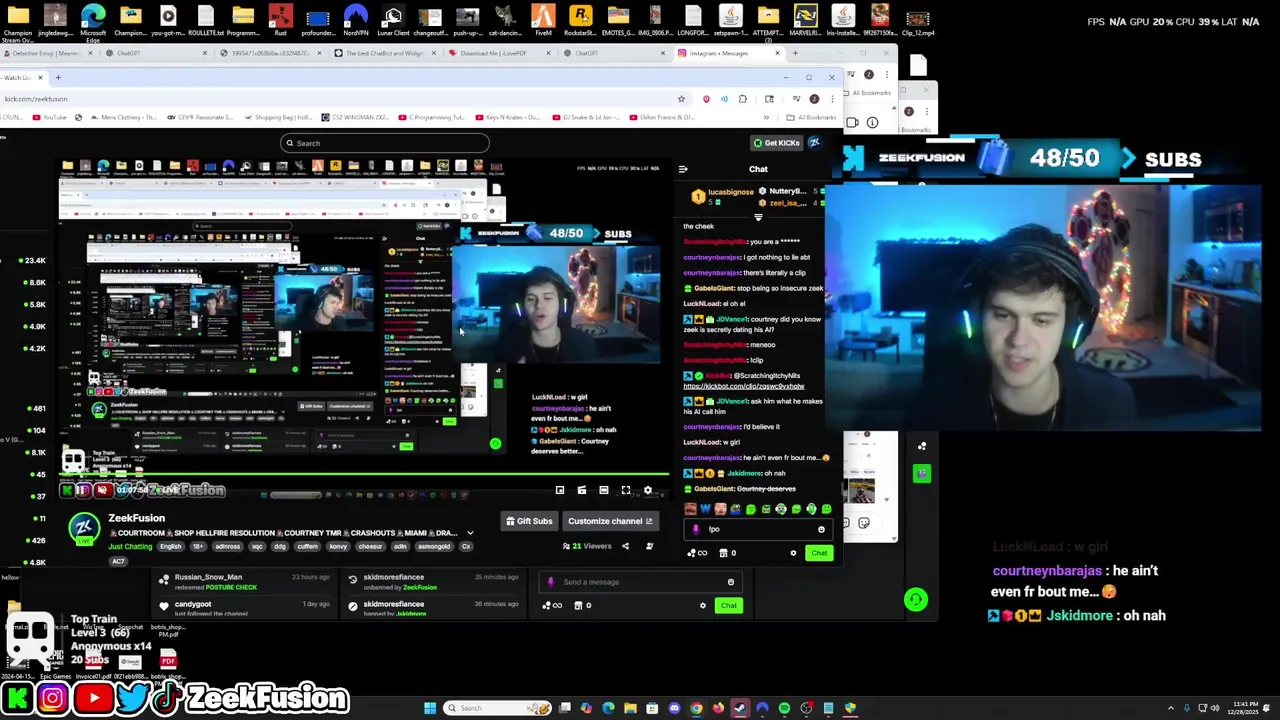Click the Send a message field
The height and width of the screenshot is (720, 1280).
(639, 582)
